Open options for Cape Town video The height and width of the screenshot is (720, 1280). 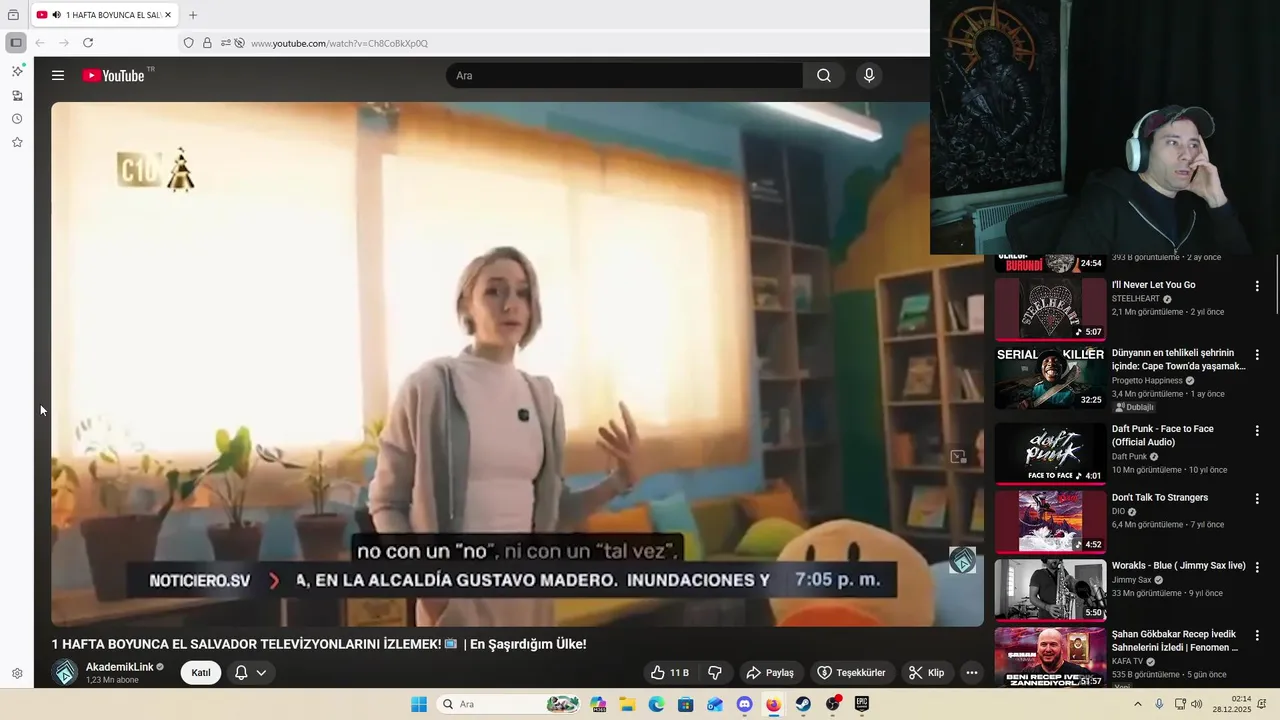pyautogui.click(x=1257, y=355)
